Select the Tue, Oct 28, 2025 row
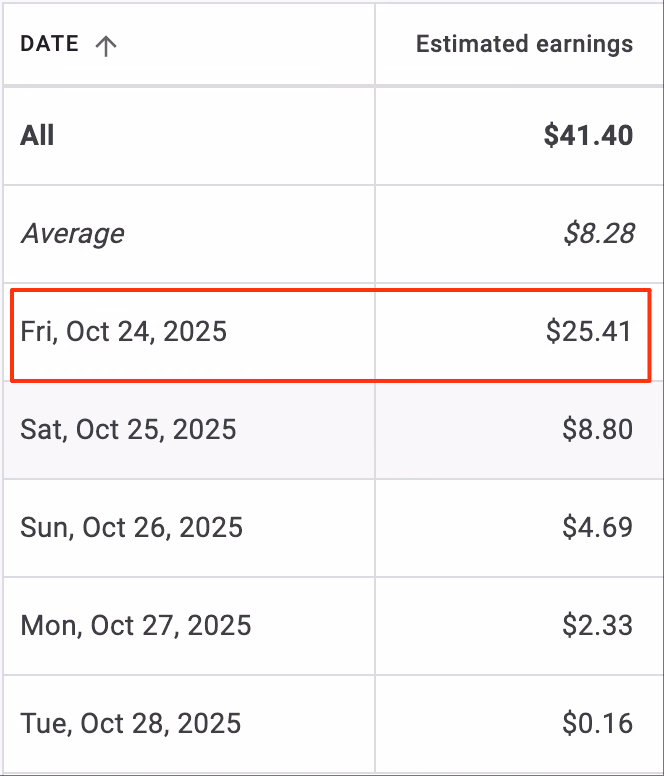 332,724
